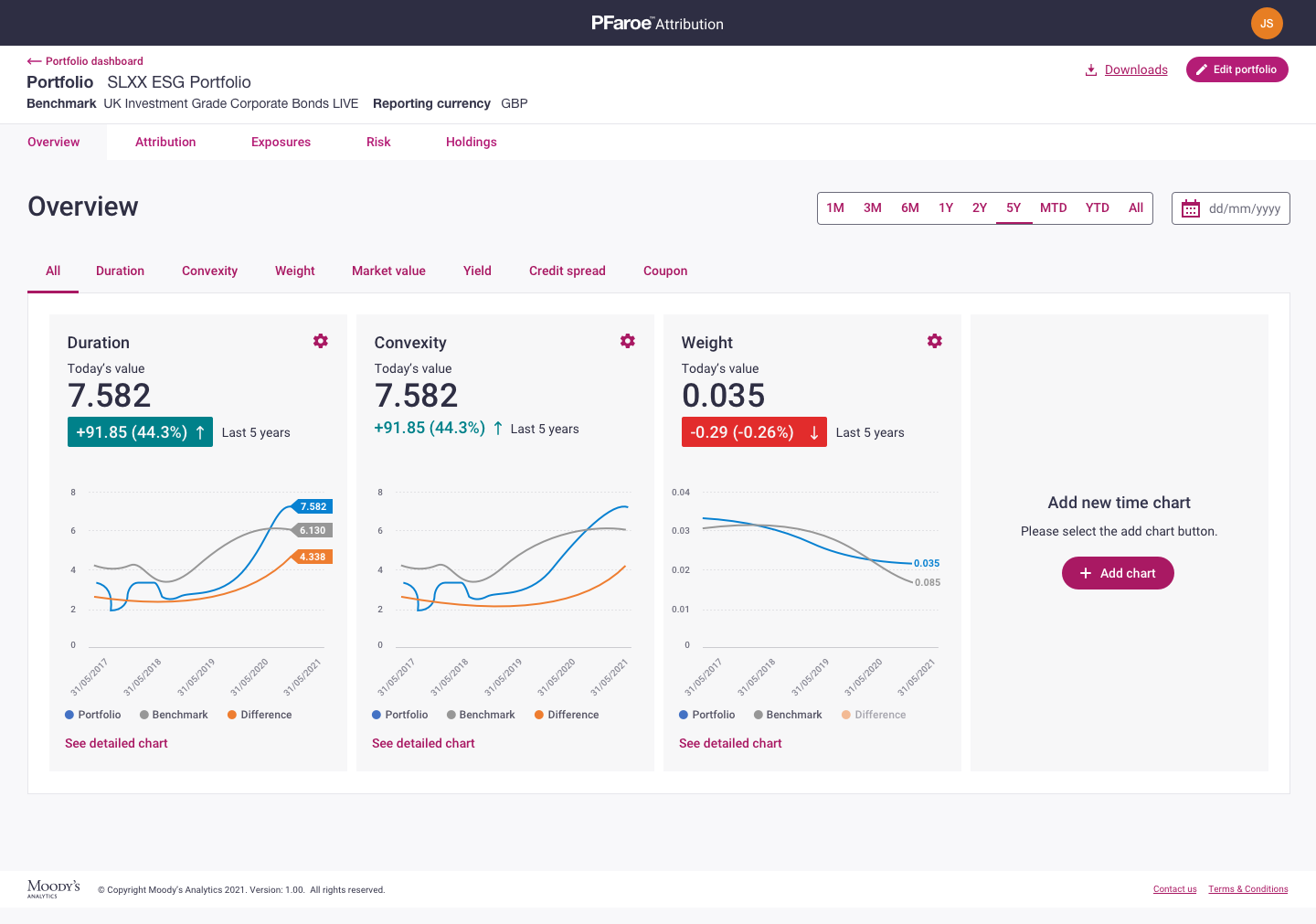Enable Difference legend in Weight chart
Image resolution: width=1316 pixels, height=924 pixels.
coord(874,715)
